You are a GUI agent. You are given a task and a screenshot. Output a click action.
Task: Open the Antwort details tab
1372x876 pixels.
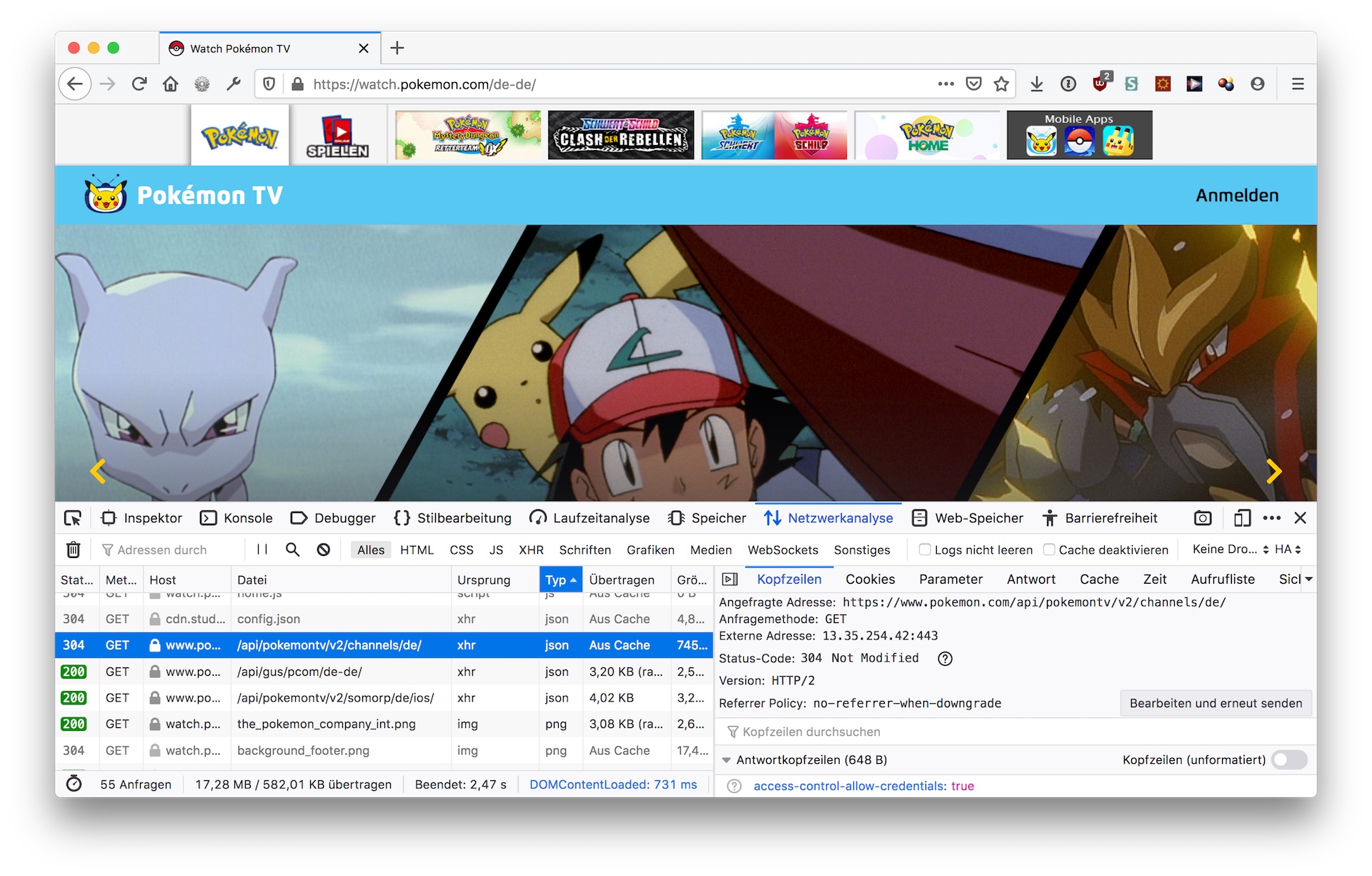(x=1030, y=579)
